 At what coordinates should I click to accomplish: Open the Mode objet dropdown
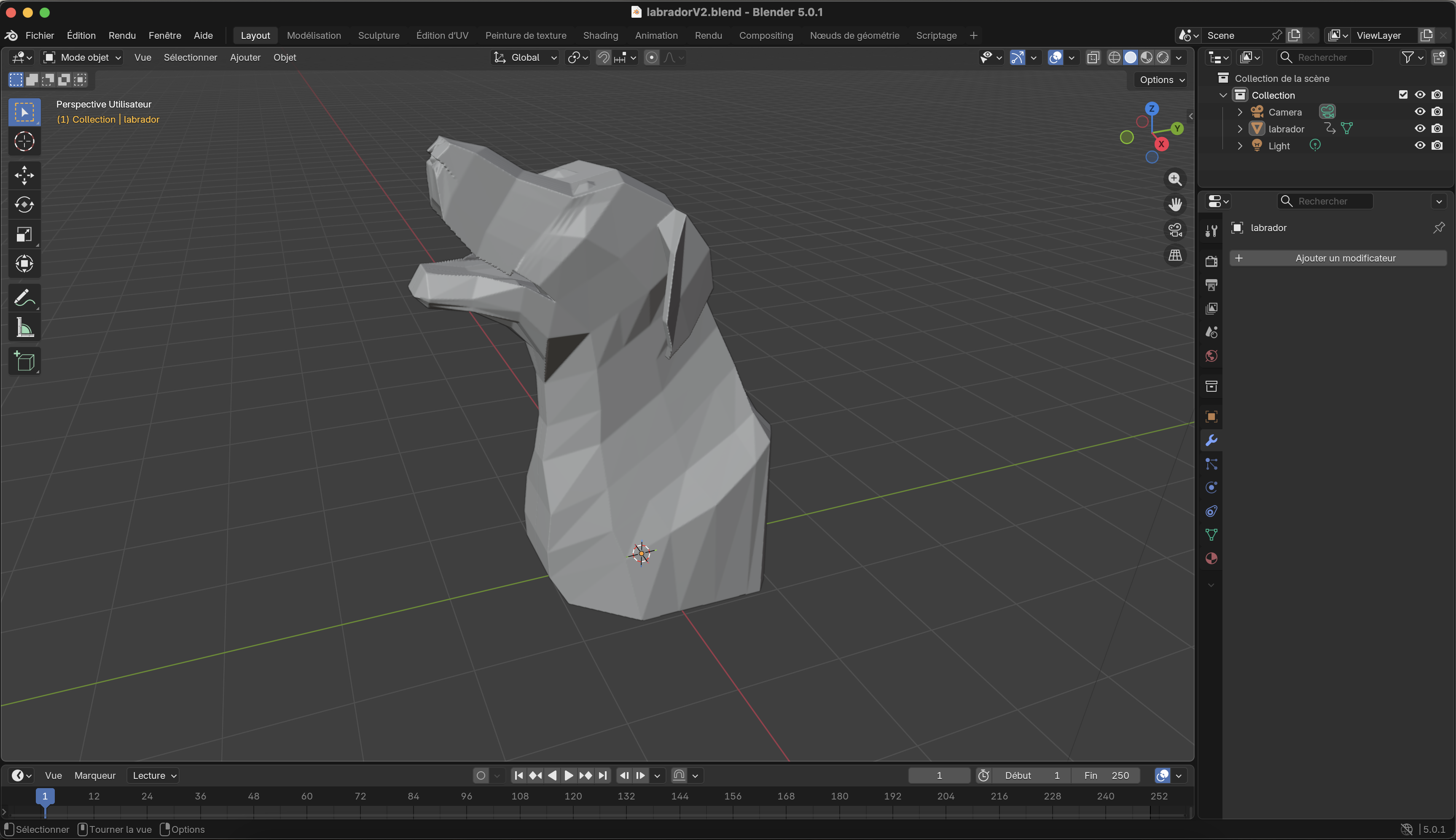pos(83,57)
